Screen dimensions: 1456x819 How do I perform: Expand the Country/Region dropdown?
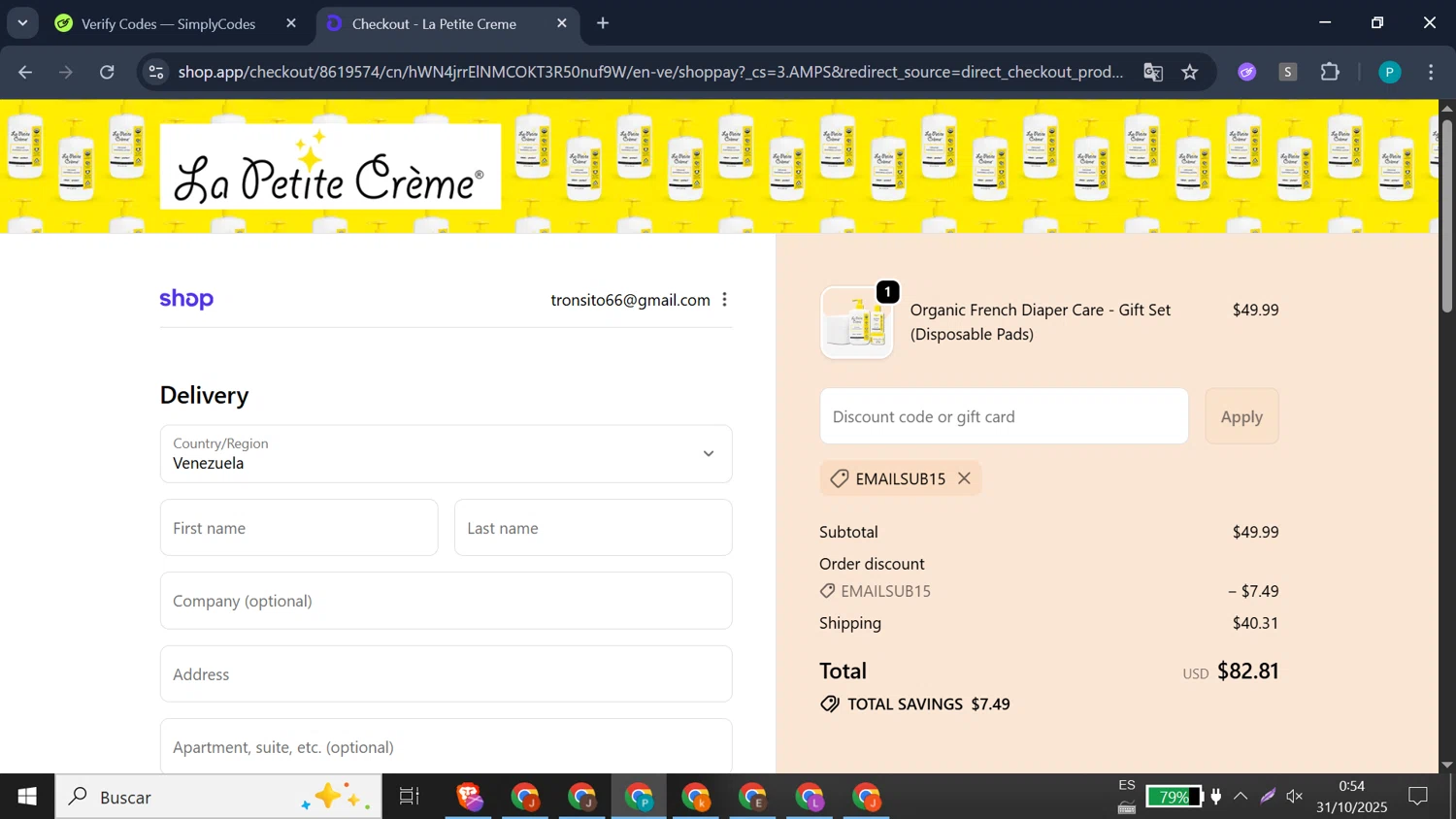point(446,453)
